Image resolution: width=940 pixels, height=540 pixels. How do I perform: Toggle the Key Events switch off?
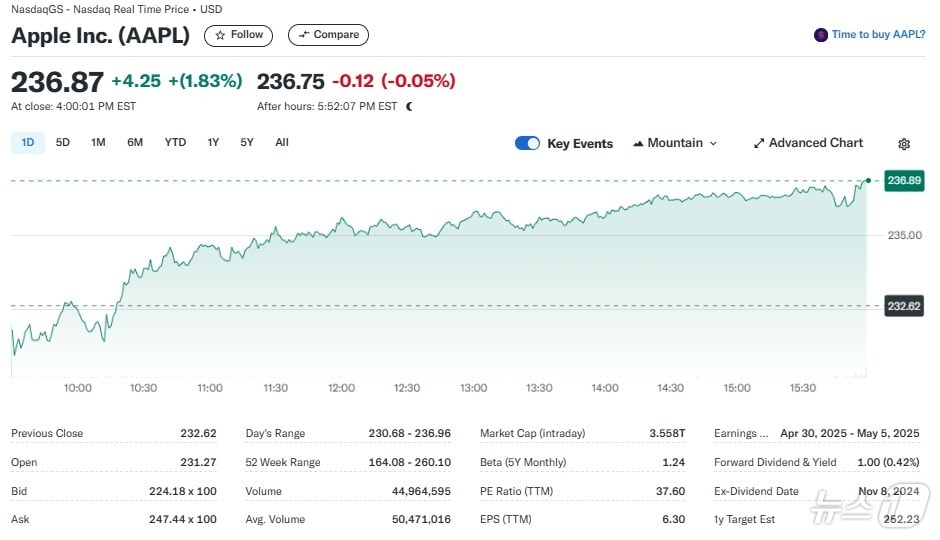(527, 143)
